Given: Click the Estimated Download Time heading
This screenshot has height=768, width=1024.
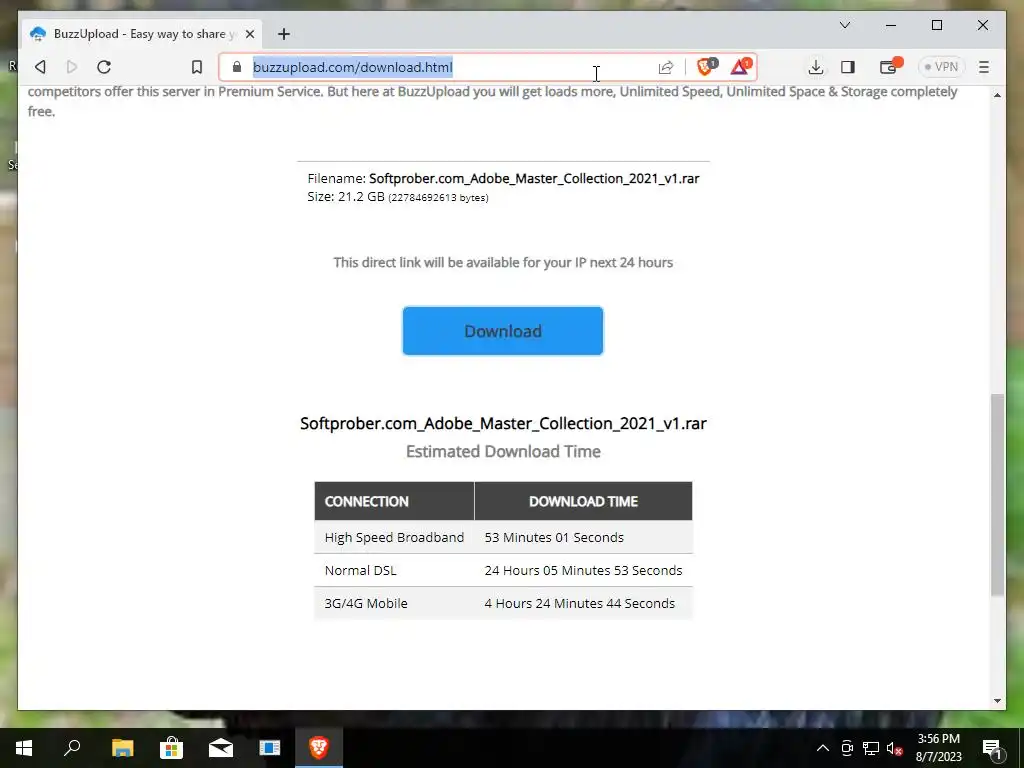Looking at the screenshot, I should point(503,451).
